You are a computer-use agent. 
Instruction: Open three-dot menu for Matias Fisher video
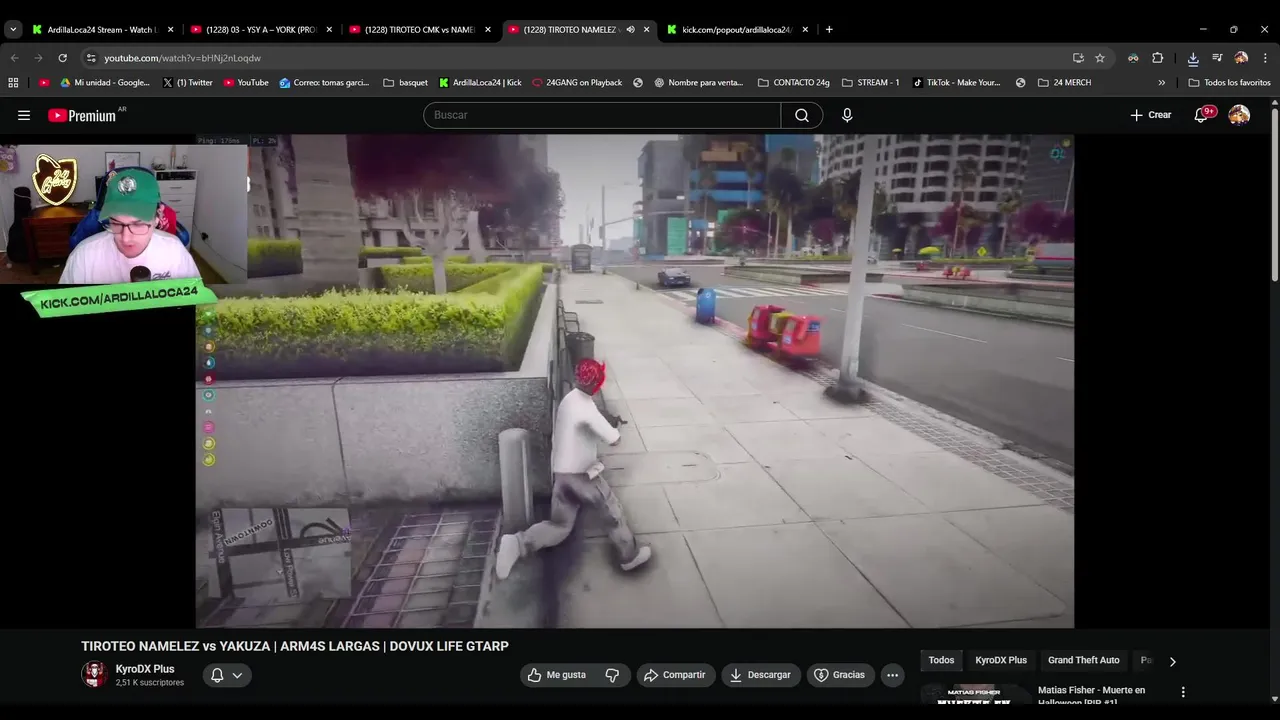(x=1183, y=692)
